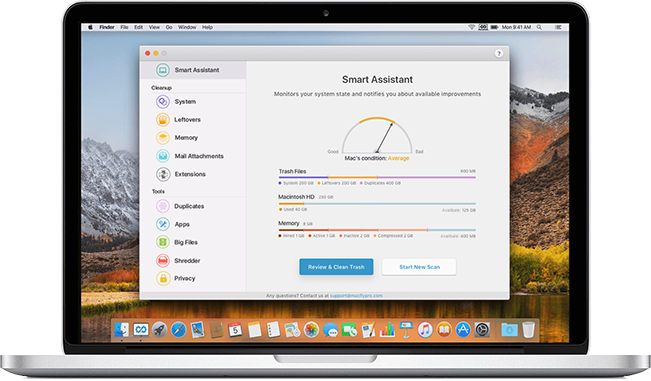Click the MacFly Pro menu bar icon
Image resolution: width=651 pixels, height=381 pixels.
click(483, 27)
